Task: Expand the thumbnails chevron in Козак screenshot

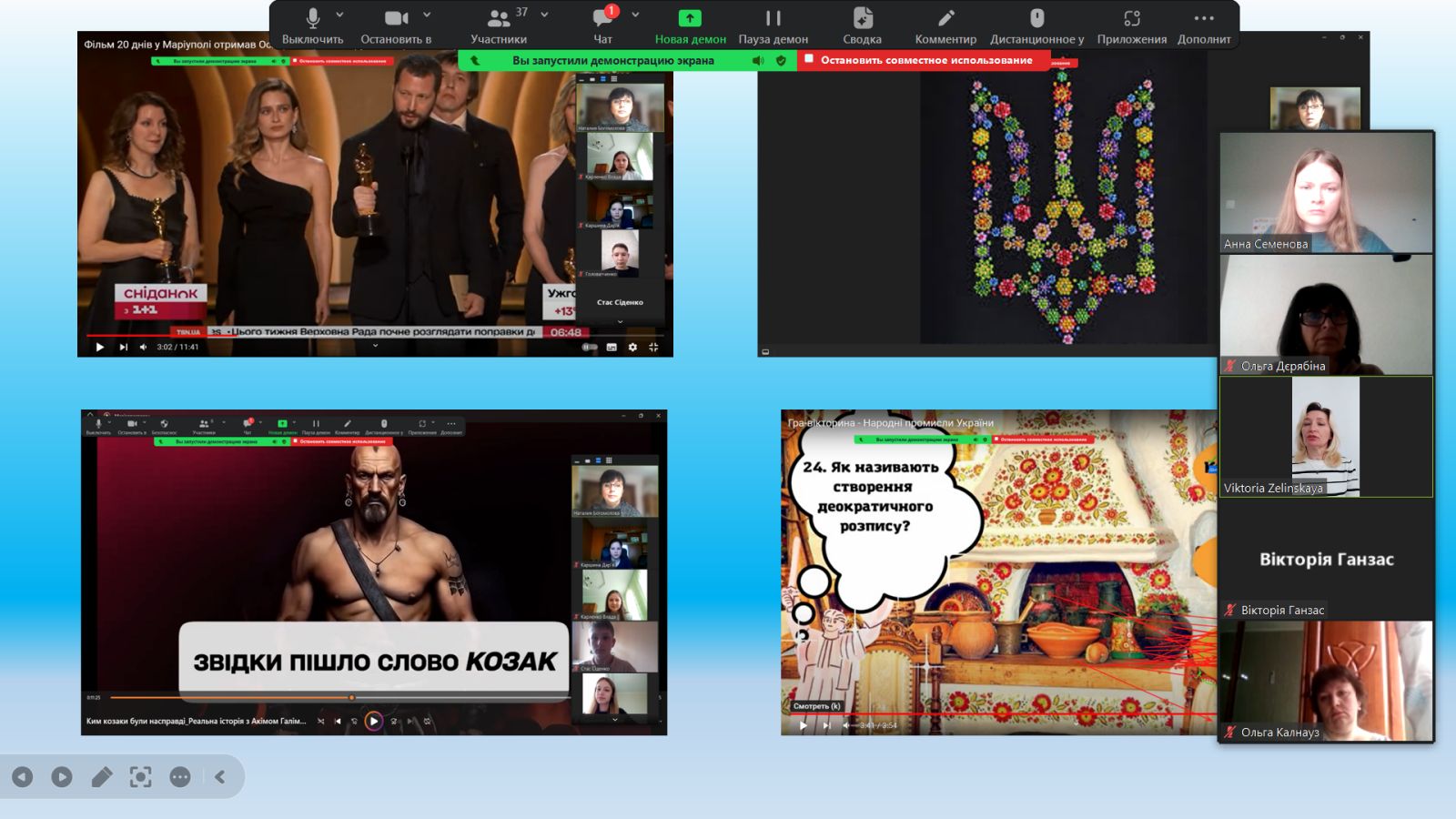Action: [x=615, y=720]
